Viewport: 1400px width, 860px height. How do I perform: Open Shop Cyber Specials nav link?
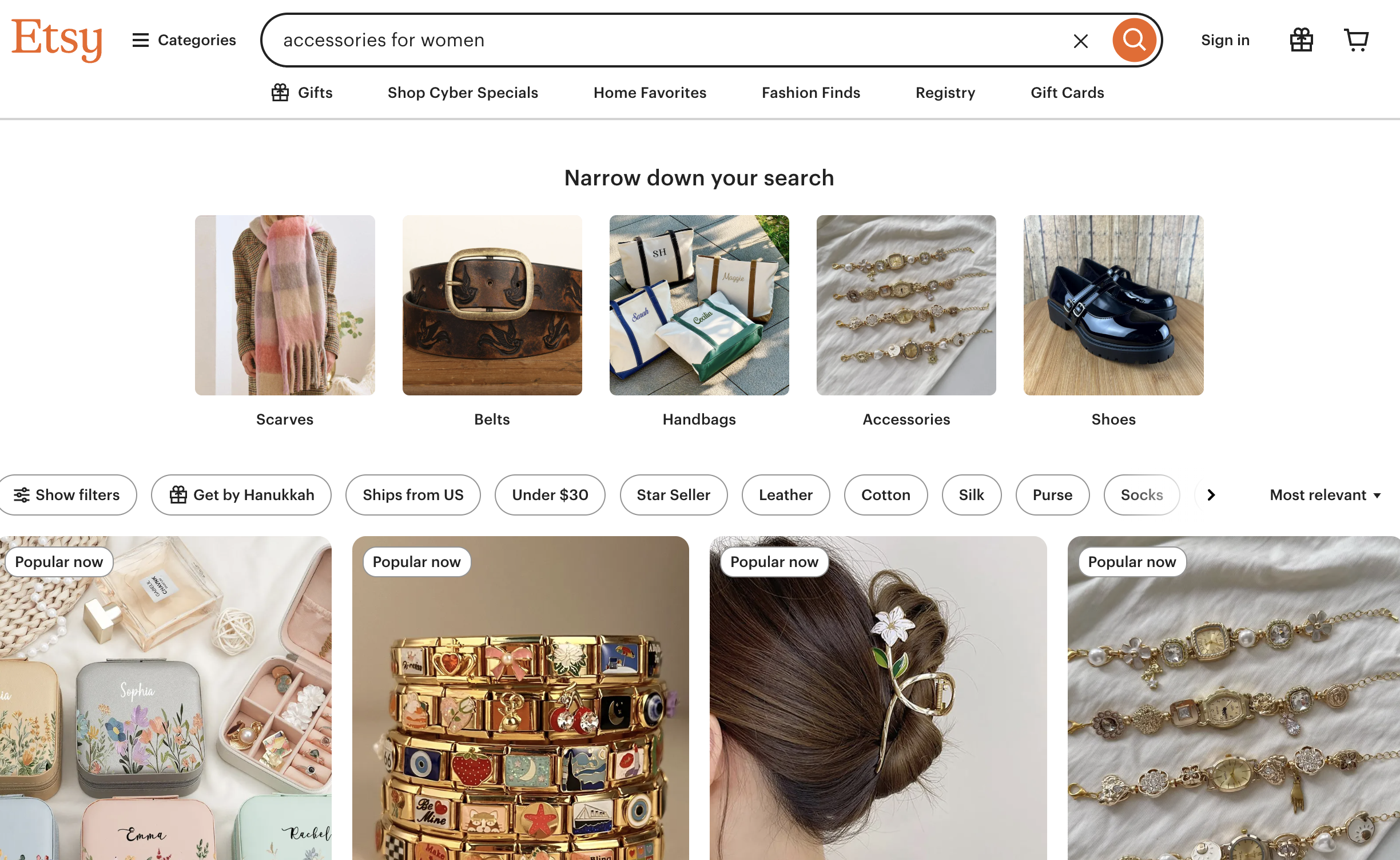pyautogui.click(x=463, y=93)
